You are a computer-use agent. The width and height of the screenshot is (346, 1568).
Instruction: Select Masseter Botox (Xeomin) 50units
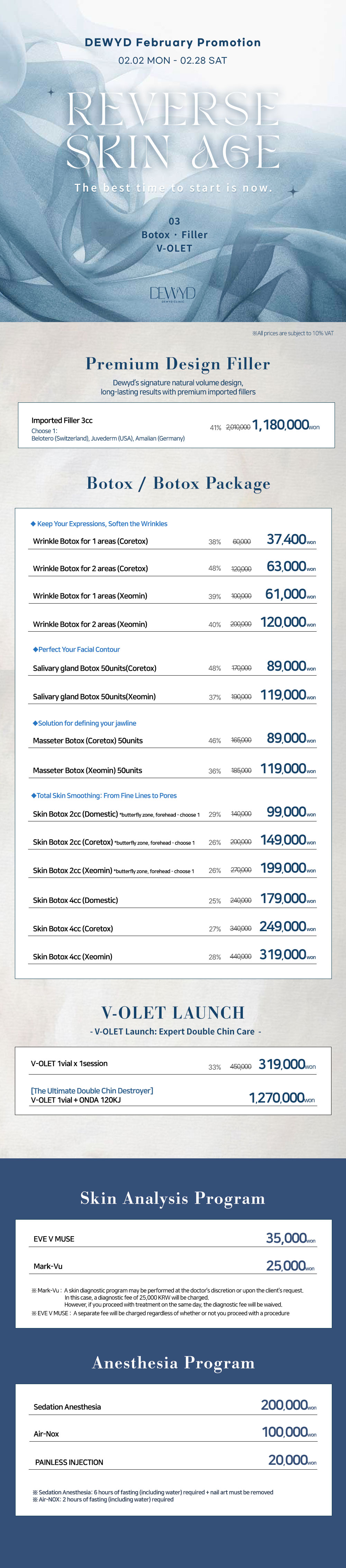pos(88,770)
